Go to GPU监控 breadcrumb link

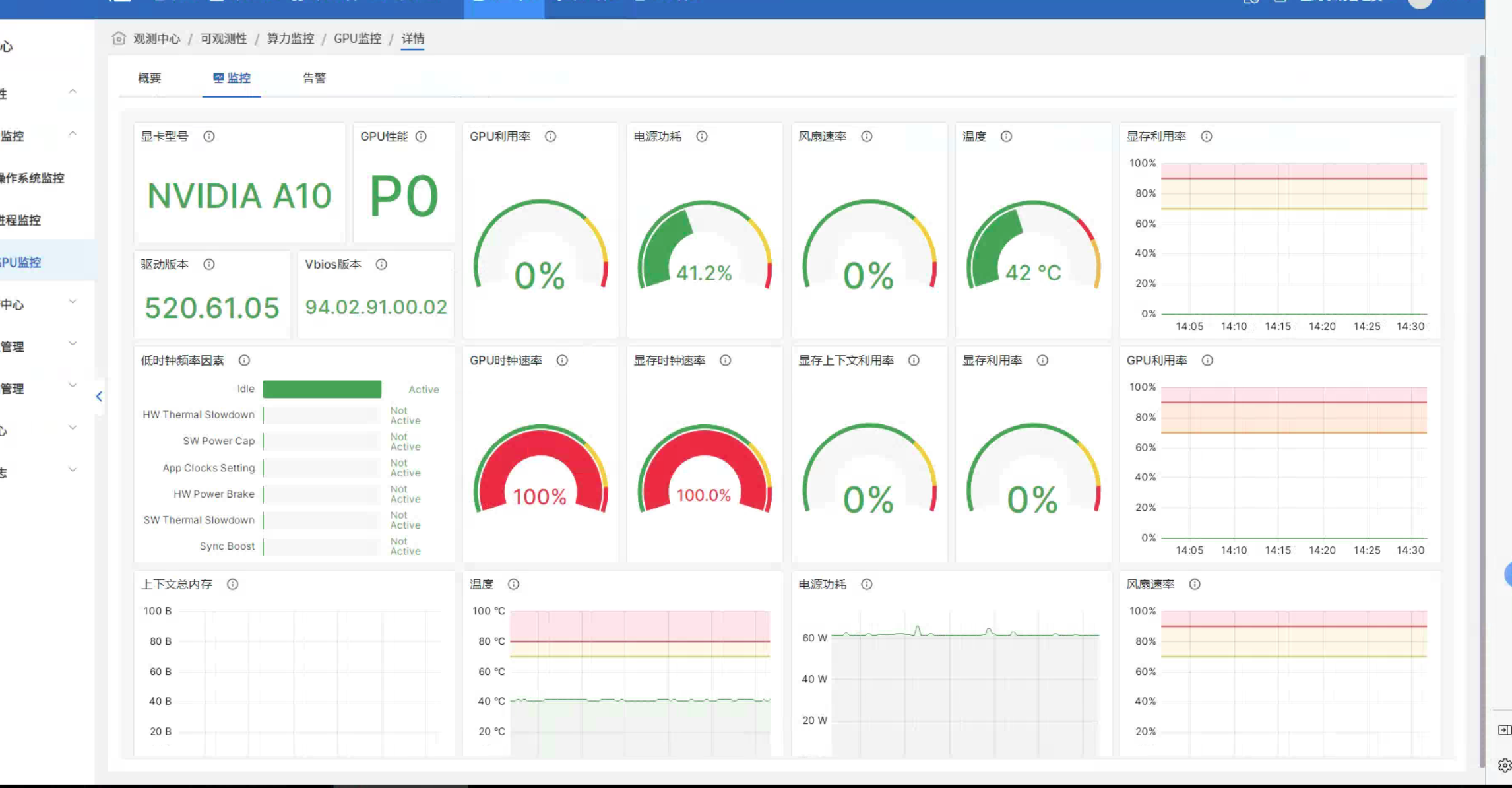click(x=358, y=38)
